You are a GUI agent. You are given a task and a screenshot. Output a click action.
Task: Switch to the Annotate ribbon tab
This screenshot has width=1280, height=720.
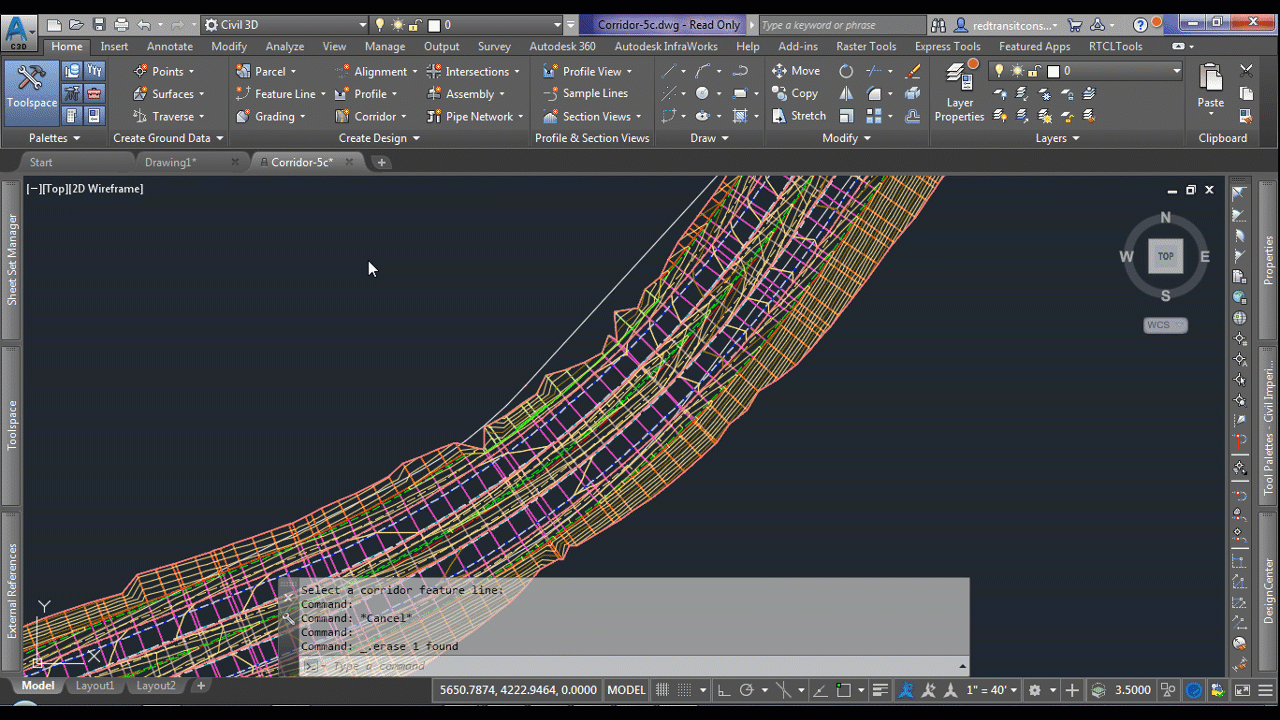pyautogui.click(x=170, y=46)
